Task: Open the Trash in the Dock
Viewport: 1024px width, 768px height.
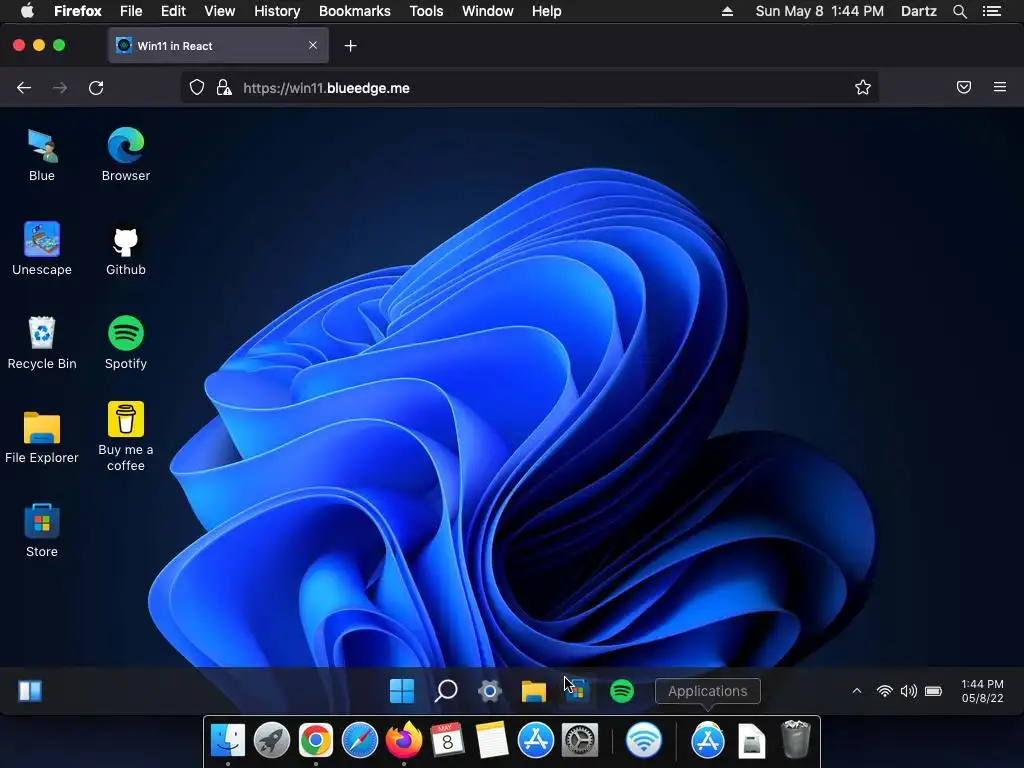Action: coord(795,739)
